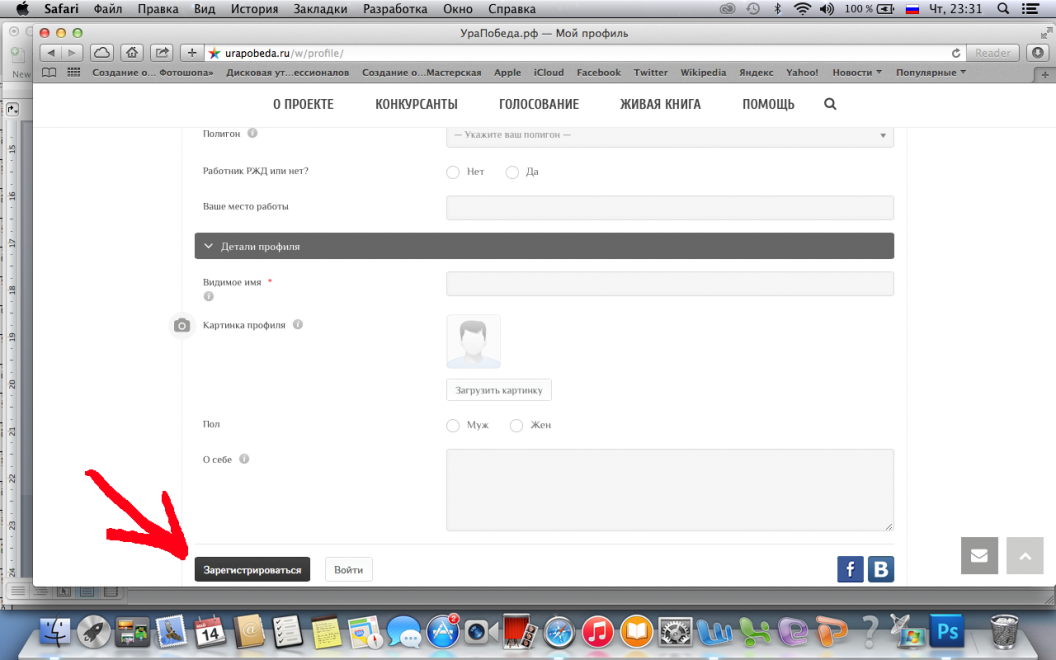Click the Войти button

click(x=348, y=570)
